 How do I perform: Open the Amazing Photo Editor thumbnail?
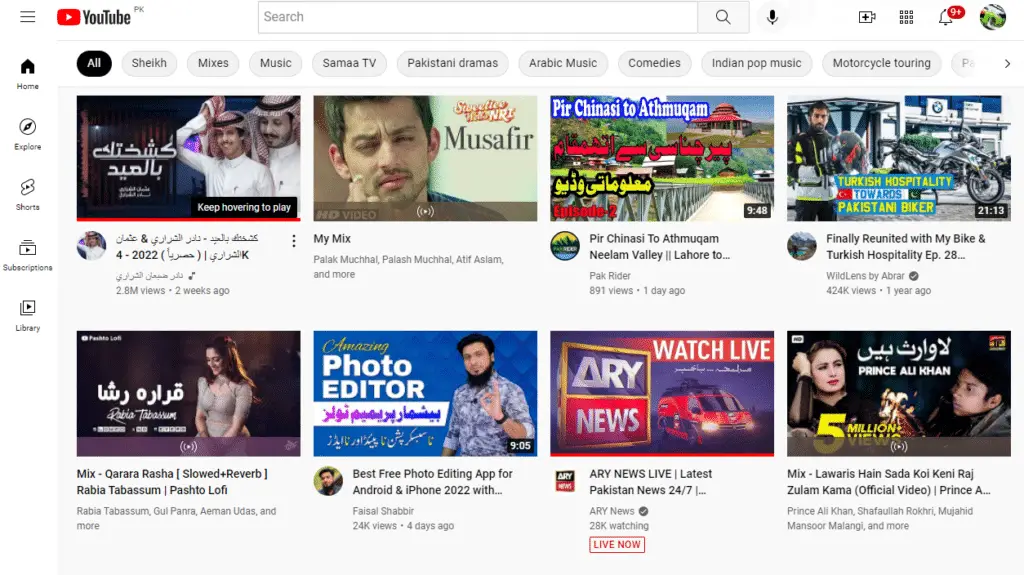pos(425,393)
